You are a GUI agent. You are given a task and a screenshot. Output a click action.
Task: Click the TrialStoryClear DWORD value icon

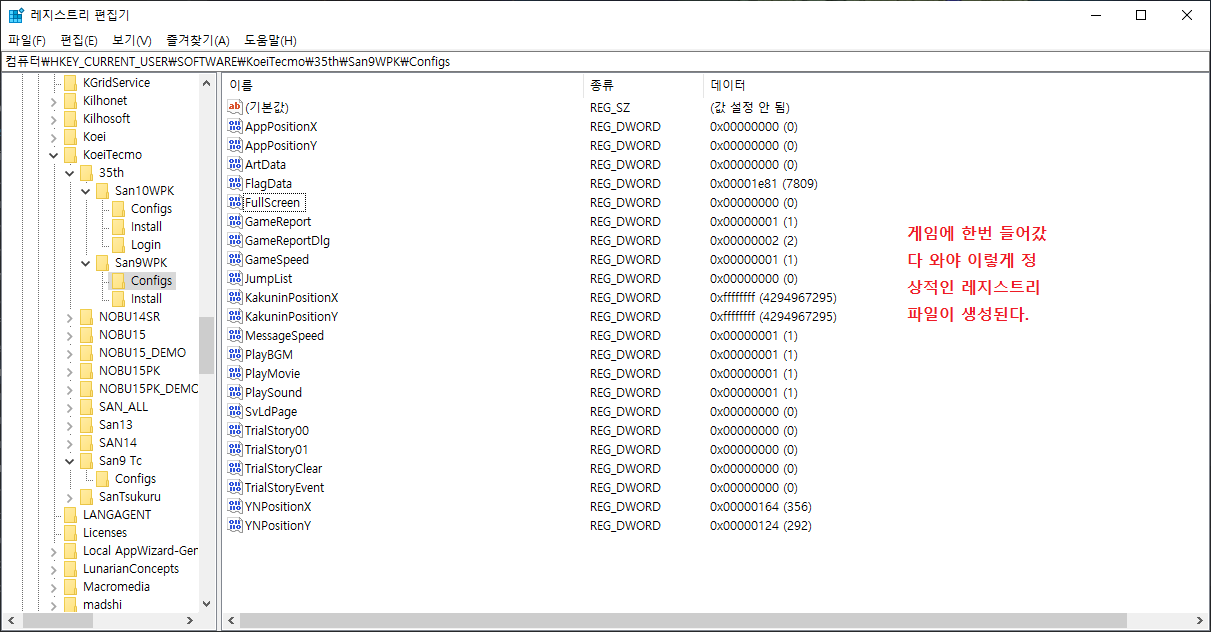[x=235, y=468]
